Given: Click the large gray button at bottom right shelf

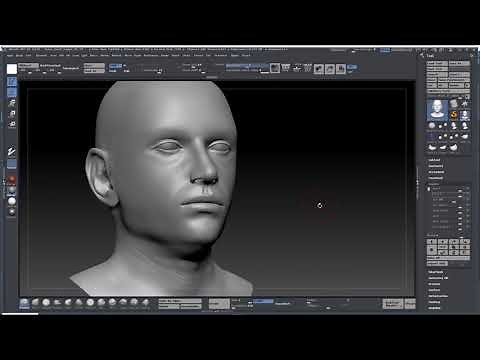Looking at the screenshot, I should [393, 304].
